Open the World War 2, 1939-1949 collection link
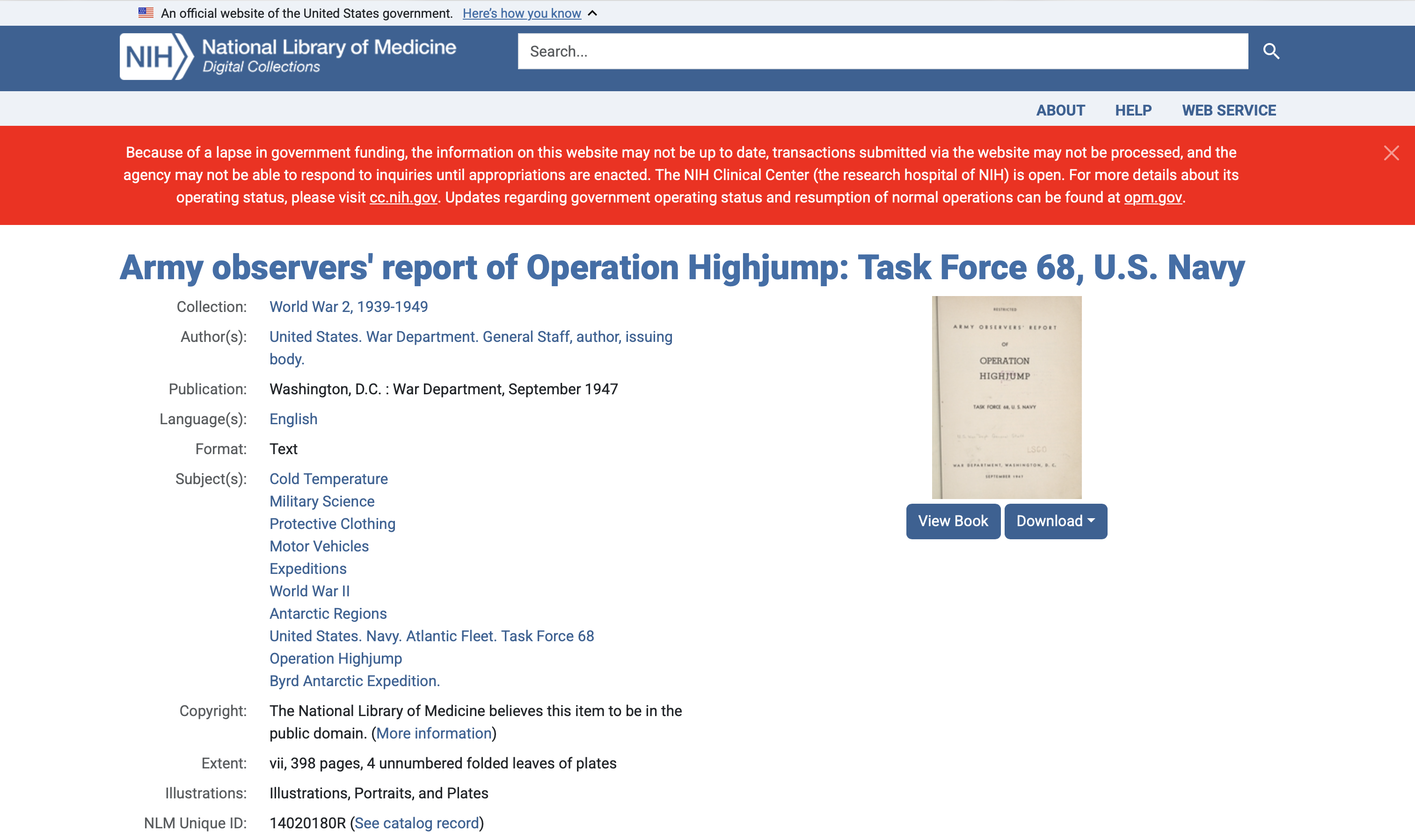1415x840 pixels. 348,307
